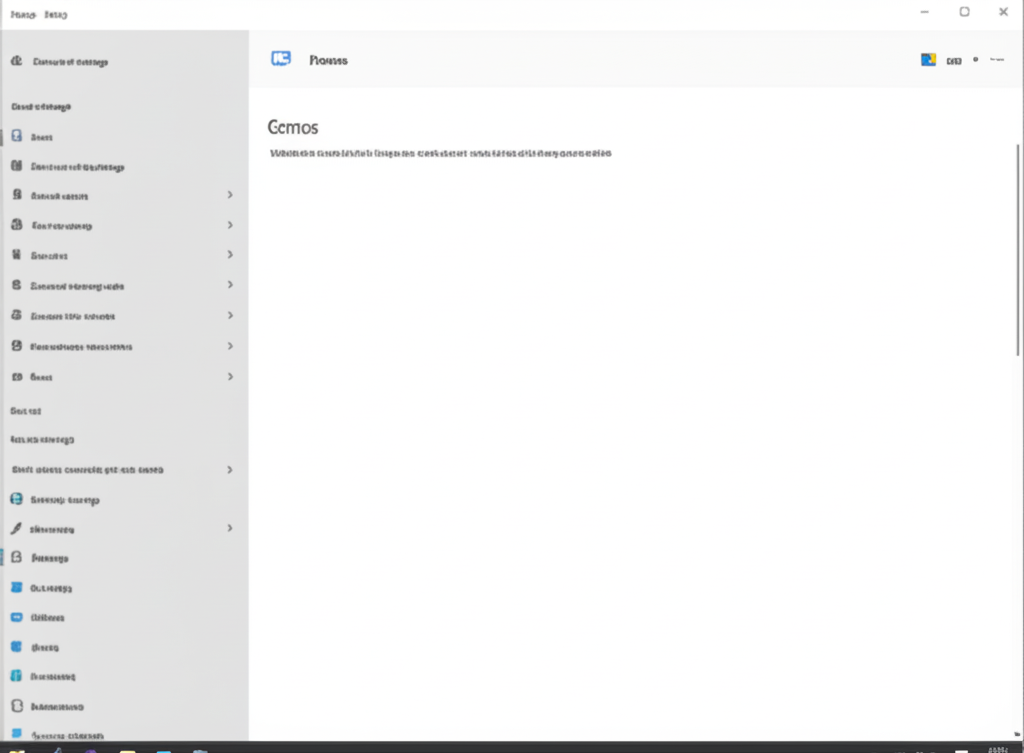Viewport: 1024px width, 753px height.
Task: Click the text label next to the blue-and-yellow header icon
Action: coord(953,61)
